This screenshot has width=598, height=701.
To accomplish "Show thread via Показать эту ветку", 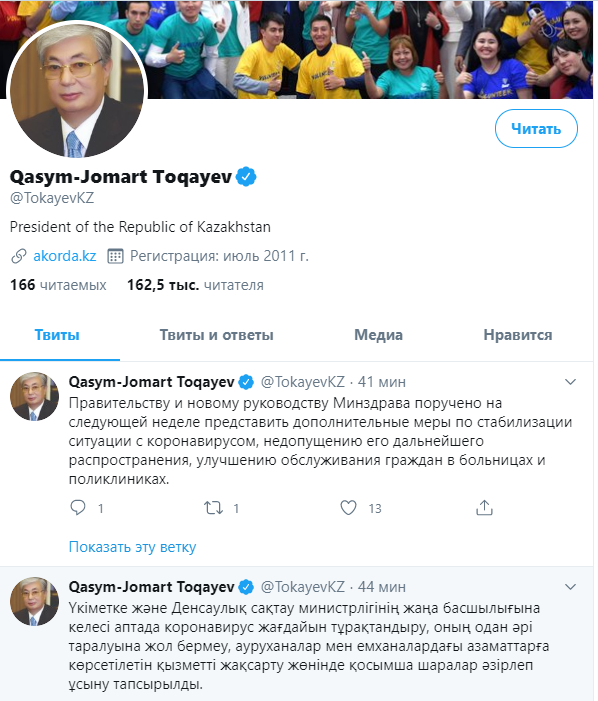I will (132, 547).
